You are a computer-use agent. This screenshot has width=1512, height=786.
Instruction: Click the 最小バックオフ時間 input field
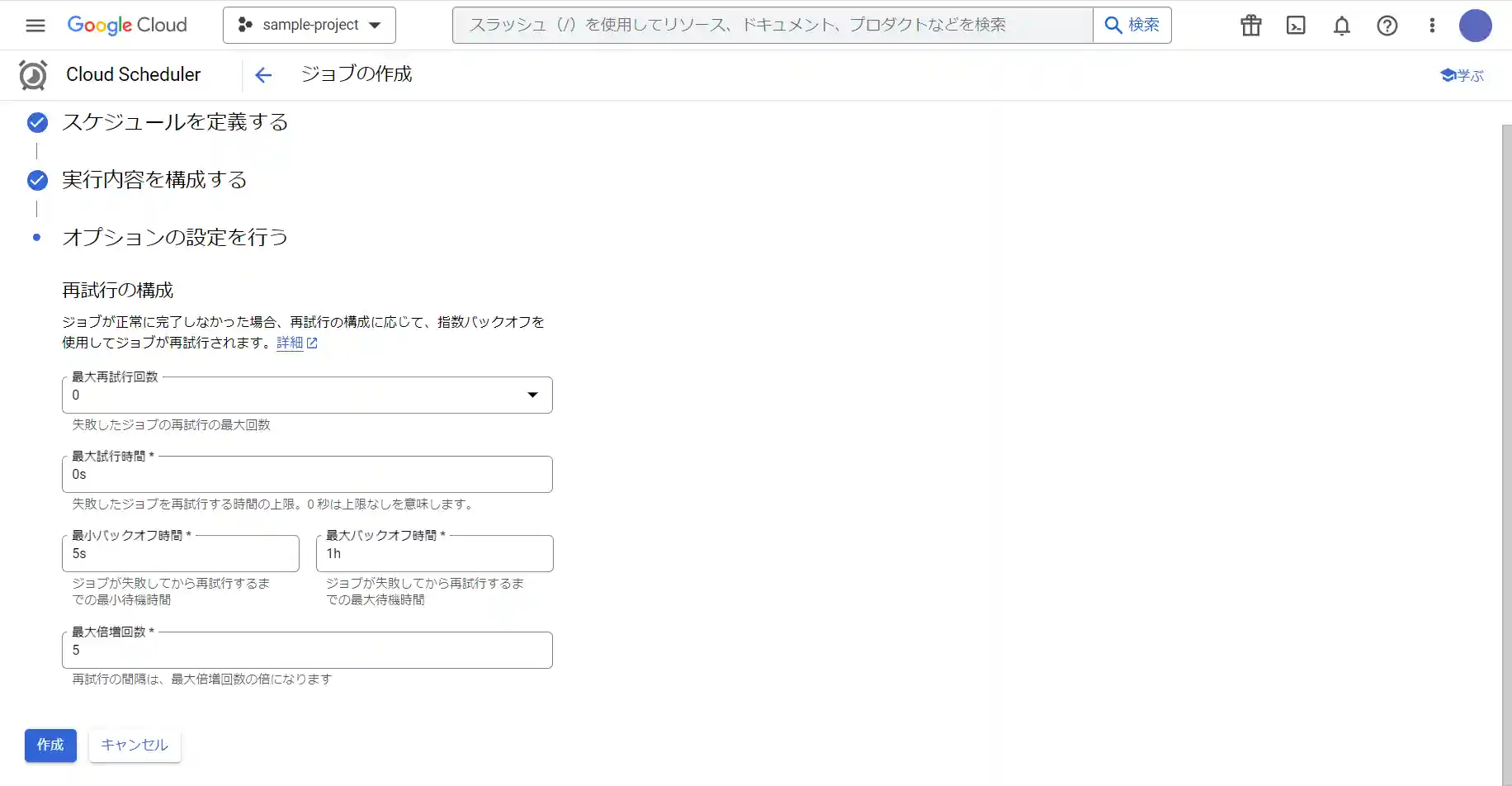click(181, 554)
